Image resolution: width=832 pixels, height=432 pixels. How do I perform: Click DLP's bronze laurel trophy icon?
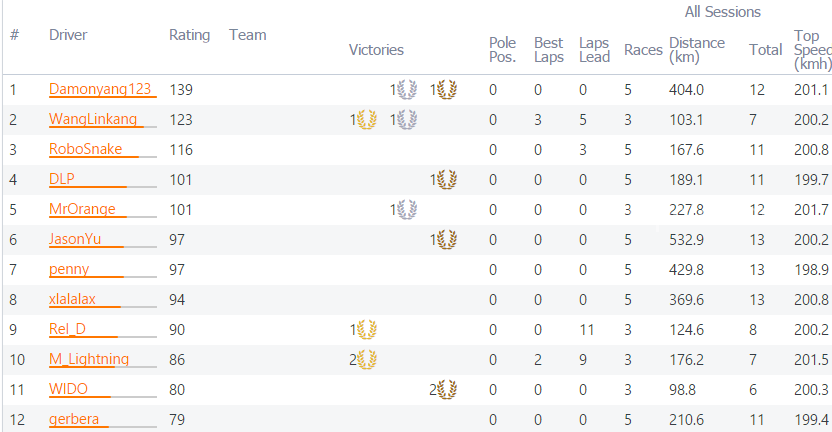pyautogui.click(x=447, y=179)
